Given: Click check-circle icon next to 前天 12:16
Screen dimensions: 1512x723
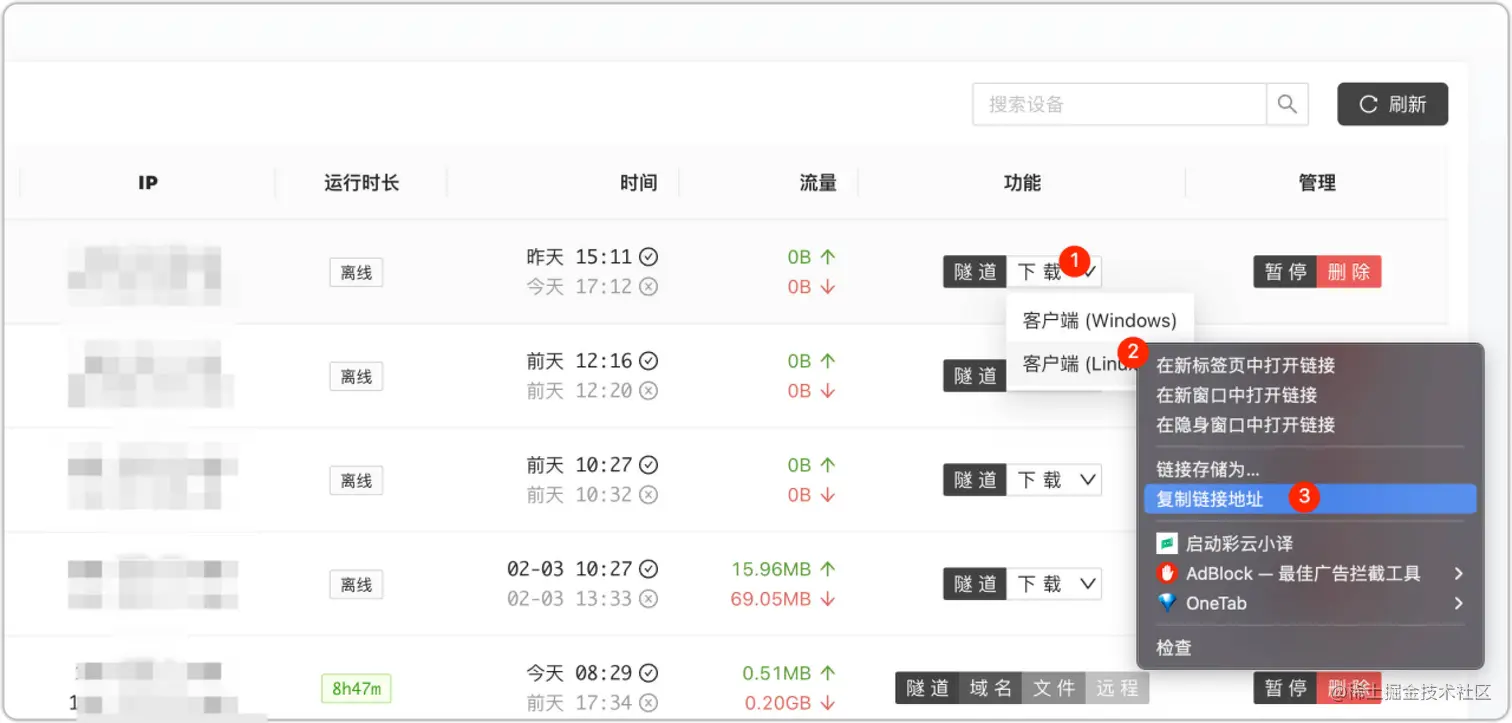Looking at the screenshot, I should pos(648,361).
